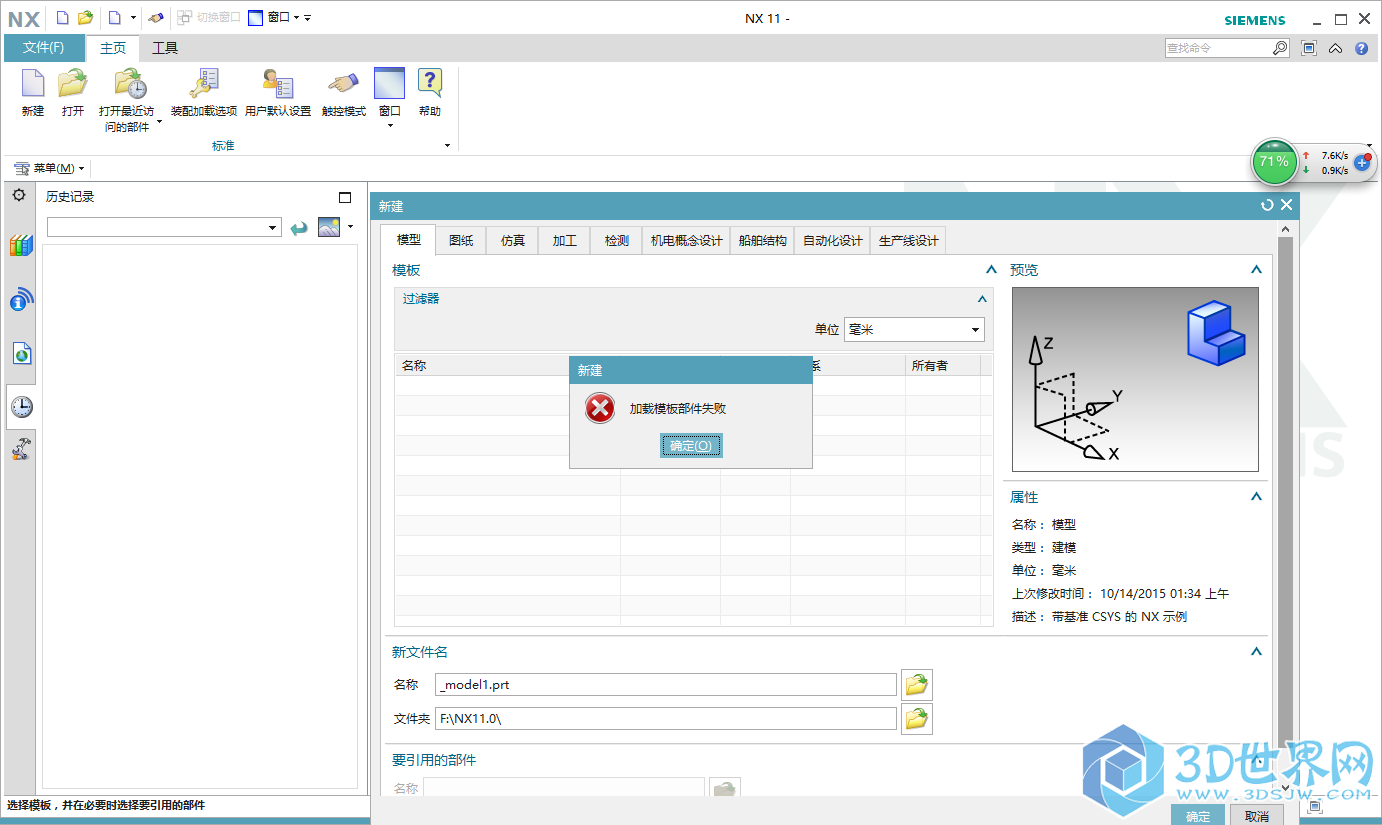Click the model preview thumbnail

[1135, 379]
